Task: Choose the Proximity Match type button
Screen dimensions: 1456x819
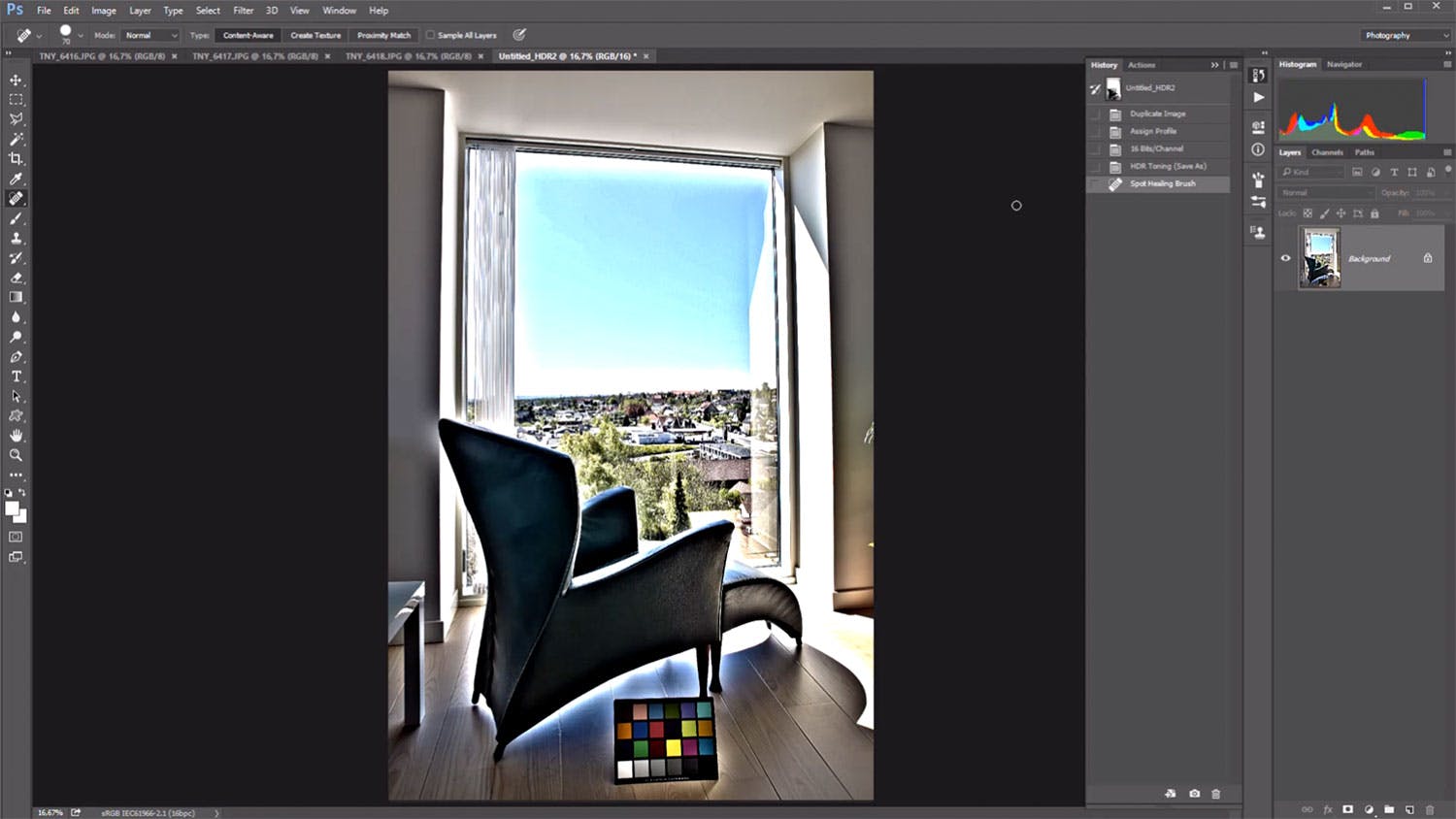Action: (383, 35)
